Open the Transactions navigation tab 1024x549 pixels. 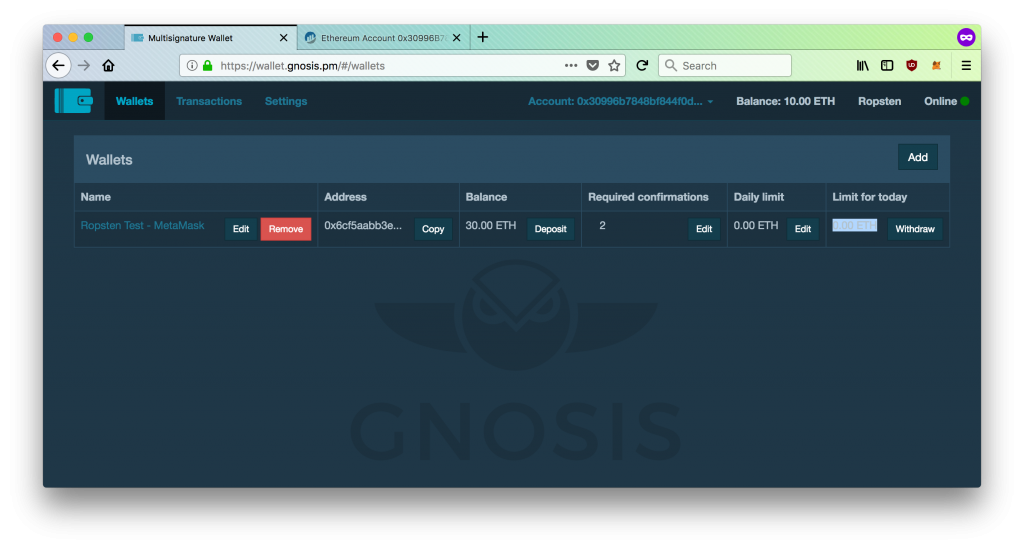pyautogui.click(x=209, y=101)
